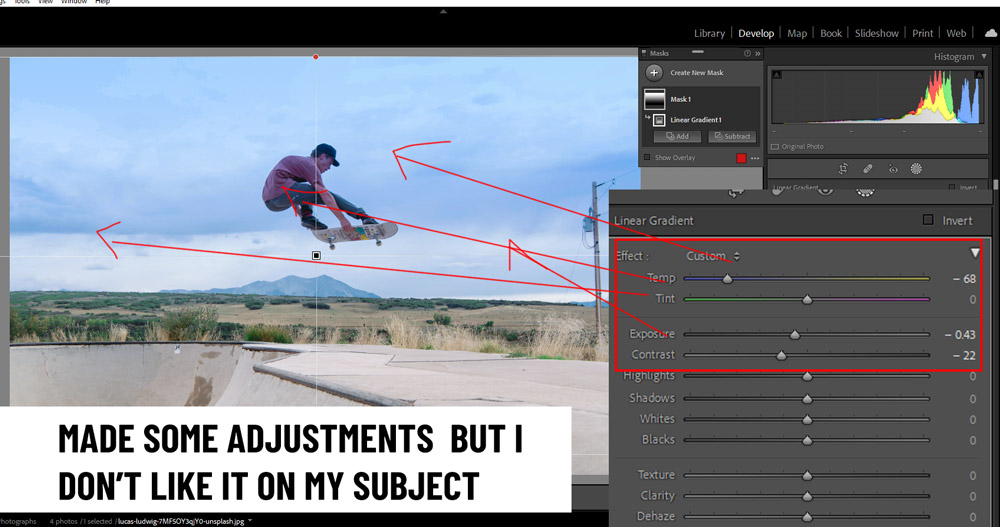Click the Contrast value -22

(964, 355)
